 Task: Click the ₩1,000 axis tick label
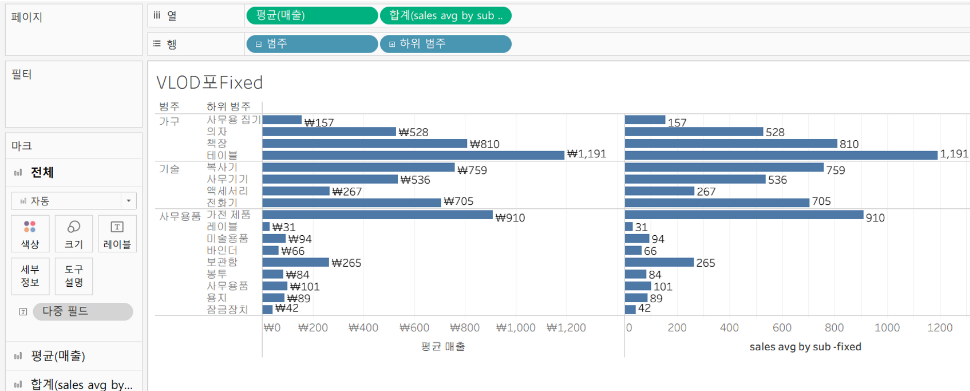[x=515, y=328]
